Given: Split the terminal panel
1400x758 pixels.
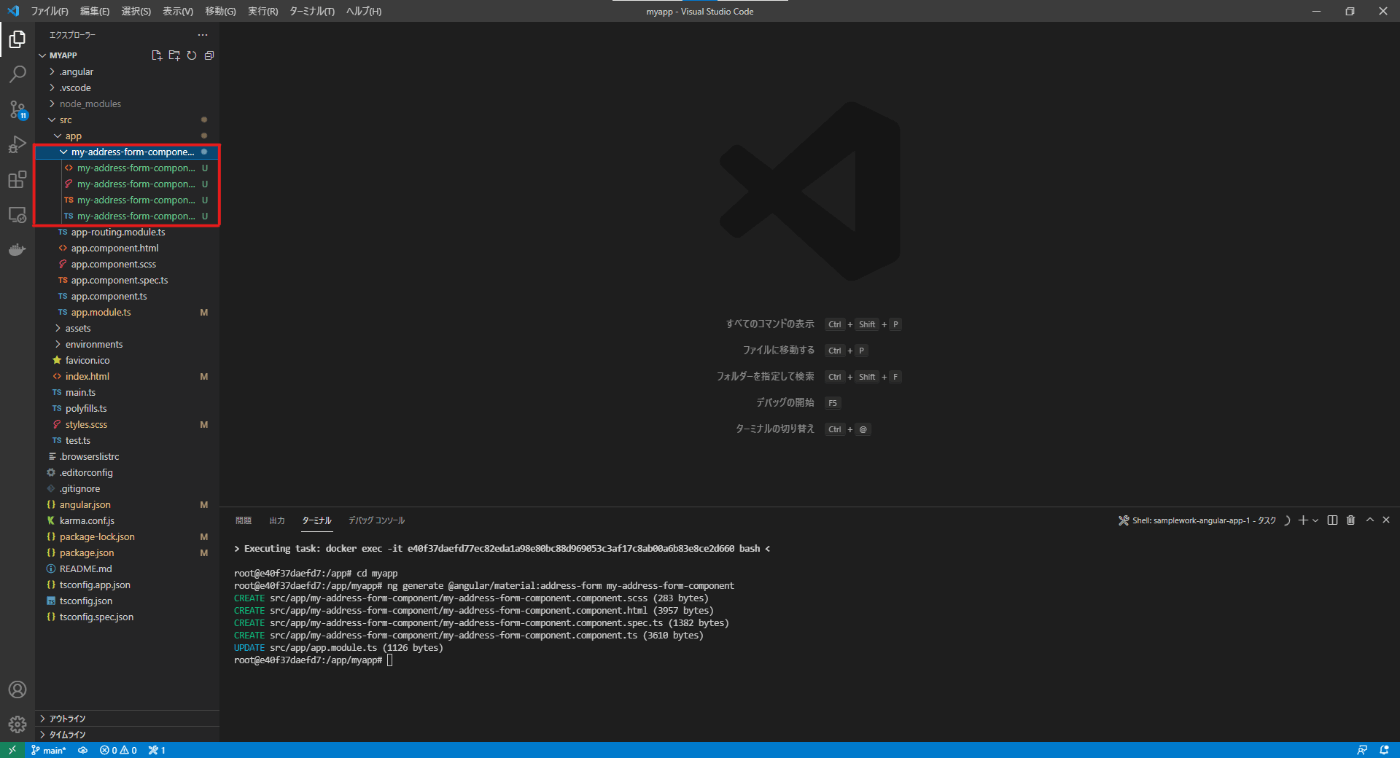Looking at the screenshot, I should tap(1332, 520).
